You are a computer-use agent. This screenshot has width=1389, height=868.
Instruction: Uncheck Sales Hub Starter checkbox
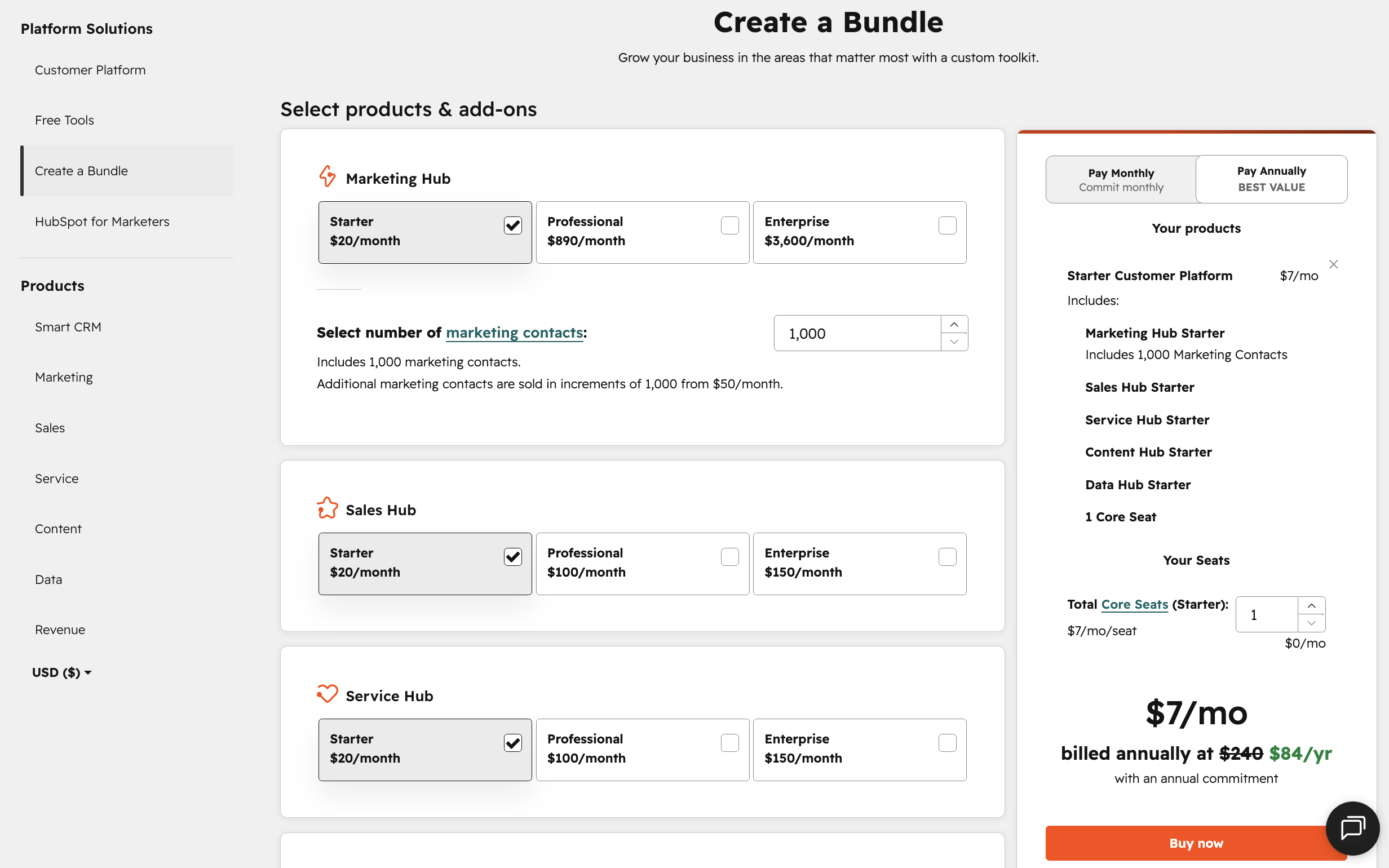click(512, 557)
